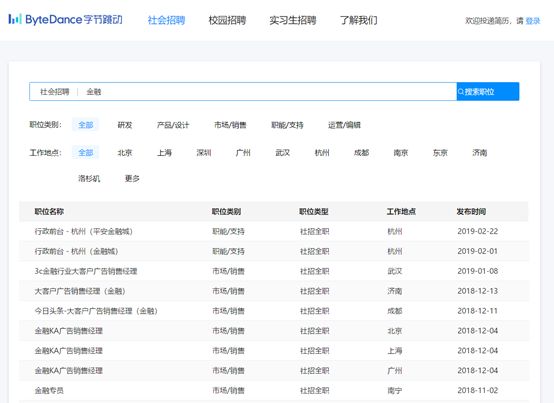
Task: Select 全部 in 工作地点 filter
Action: tap(86, 153)
